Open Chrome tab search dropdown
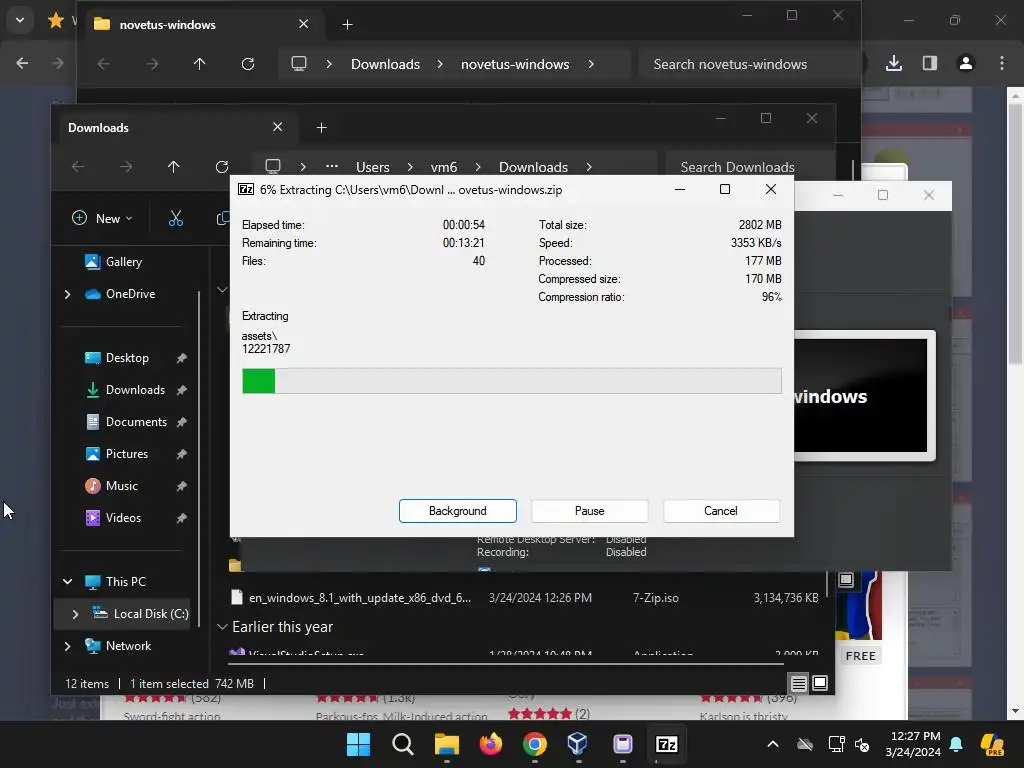This screenshot has width=1024, height=768. 20,20
